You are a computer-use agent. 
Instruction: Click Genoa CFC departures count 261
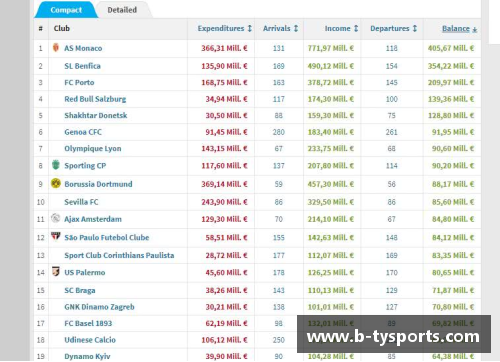pyautogui.click(x=392, y=132)
